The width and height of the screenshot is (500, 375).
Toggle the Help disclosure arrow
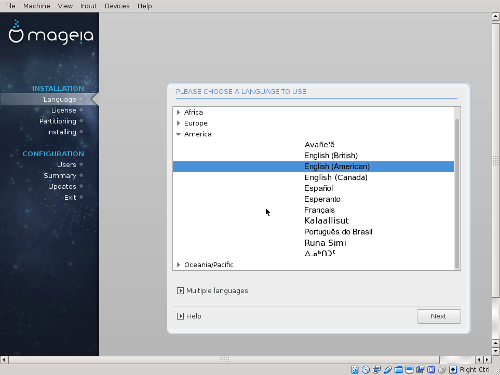pos(180,316)
